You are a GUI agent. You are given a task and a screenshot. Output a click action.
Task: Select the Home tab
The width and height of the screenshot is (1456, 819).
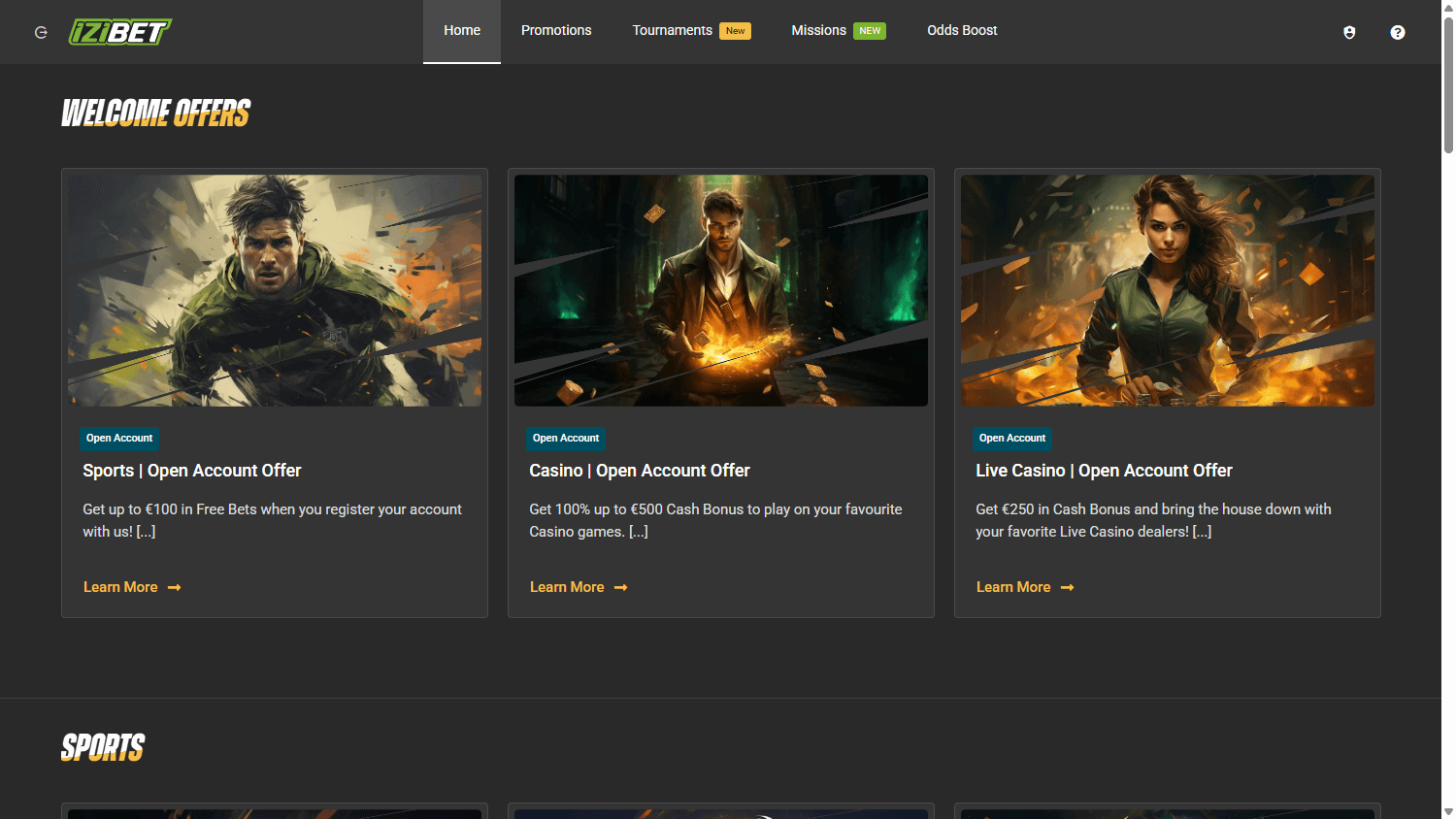(x=462, y=31)
